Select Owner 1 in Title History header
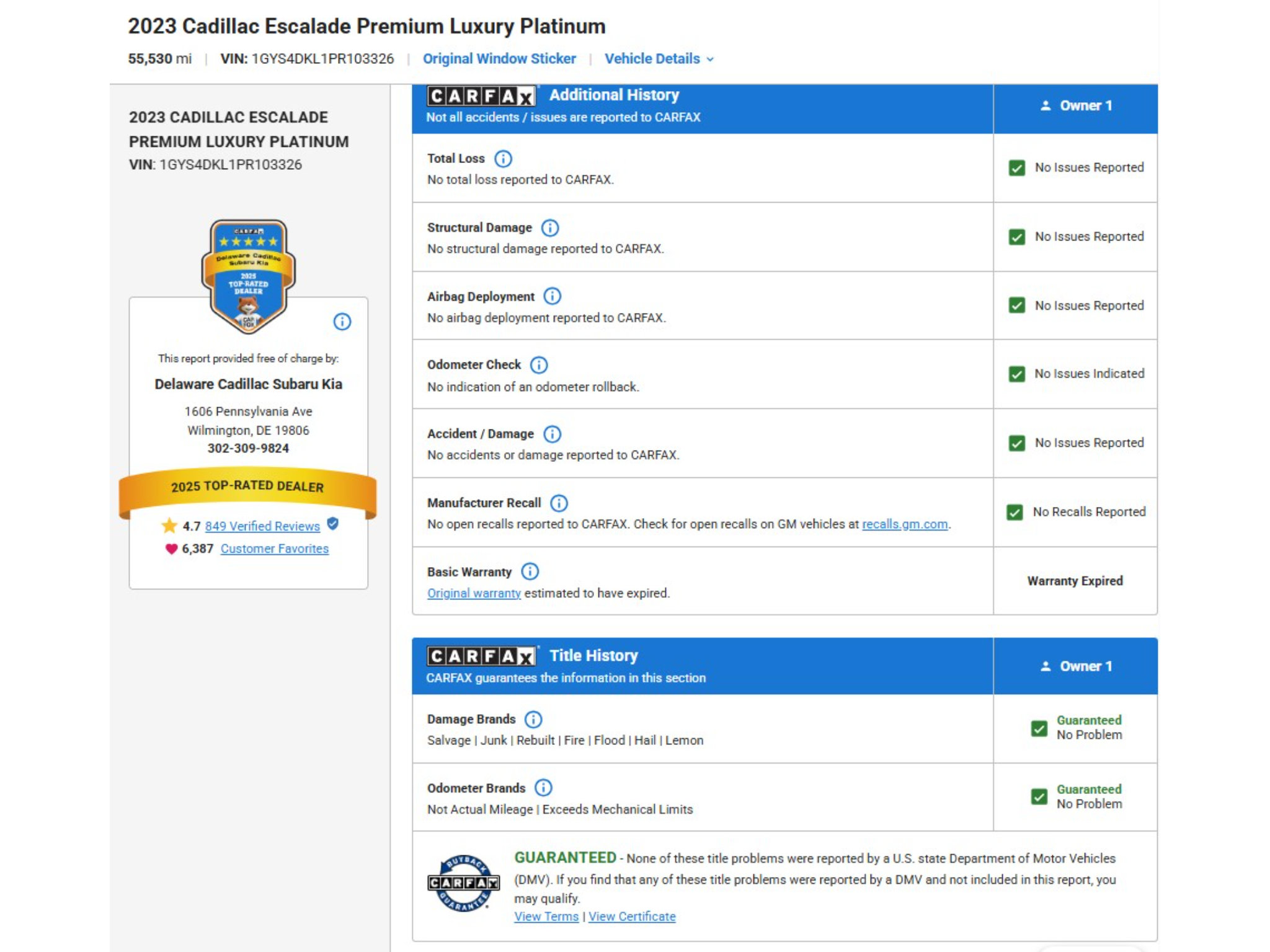The width and height of the screenshot is (1270, 952). 1076,666
